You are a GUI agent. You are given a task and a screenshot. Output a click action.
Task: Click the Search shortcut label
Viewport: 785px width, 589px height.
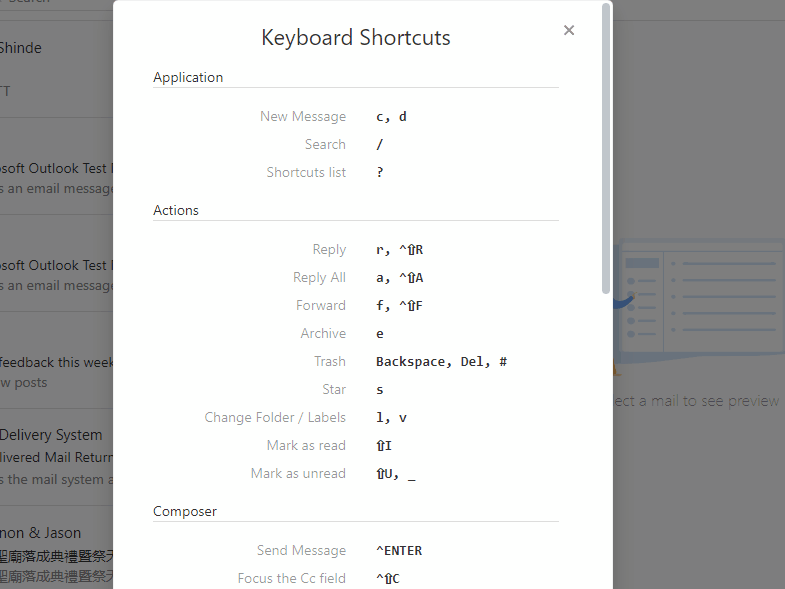pyautogui.click(x=325, y=144)
